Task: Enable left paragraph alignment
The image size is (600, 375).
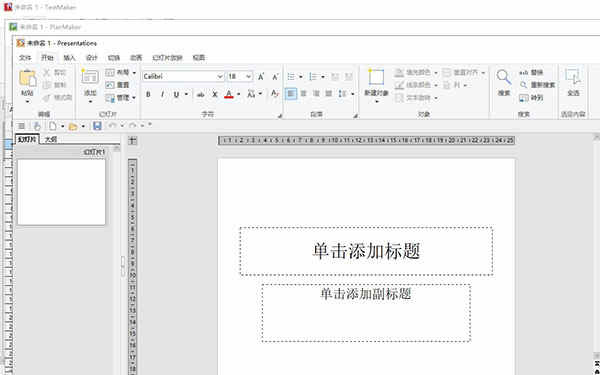Action: [291, 94]
